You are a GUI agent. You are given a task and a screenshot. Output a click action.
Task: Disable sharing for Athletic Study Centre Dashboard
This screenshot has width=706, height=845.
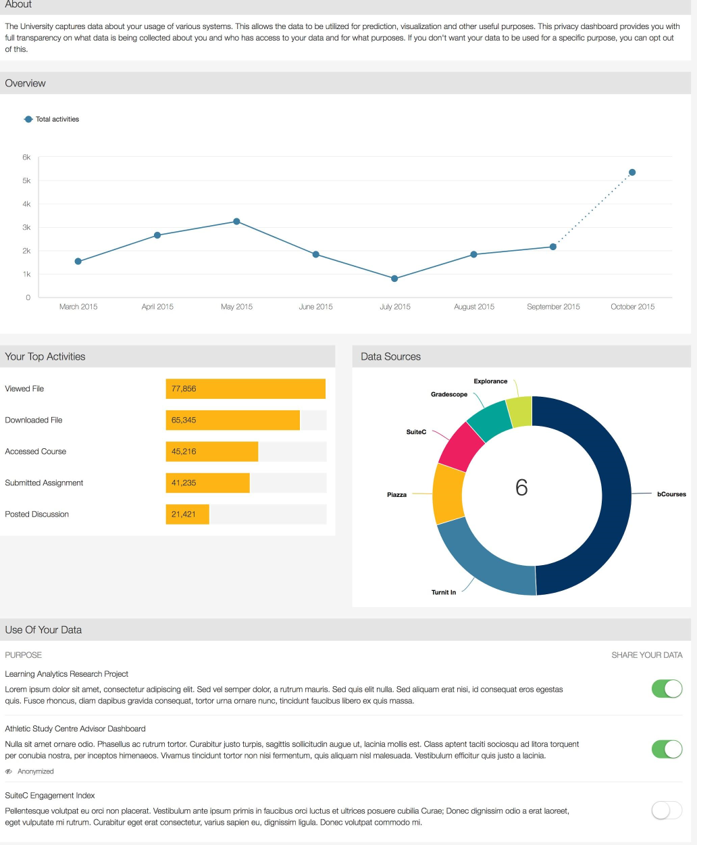click(x=667, y=749)
